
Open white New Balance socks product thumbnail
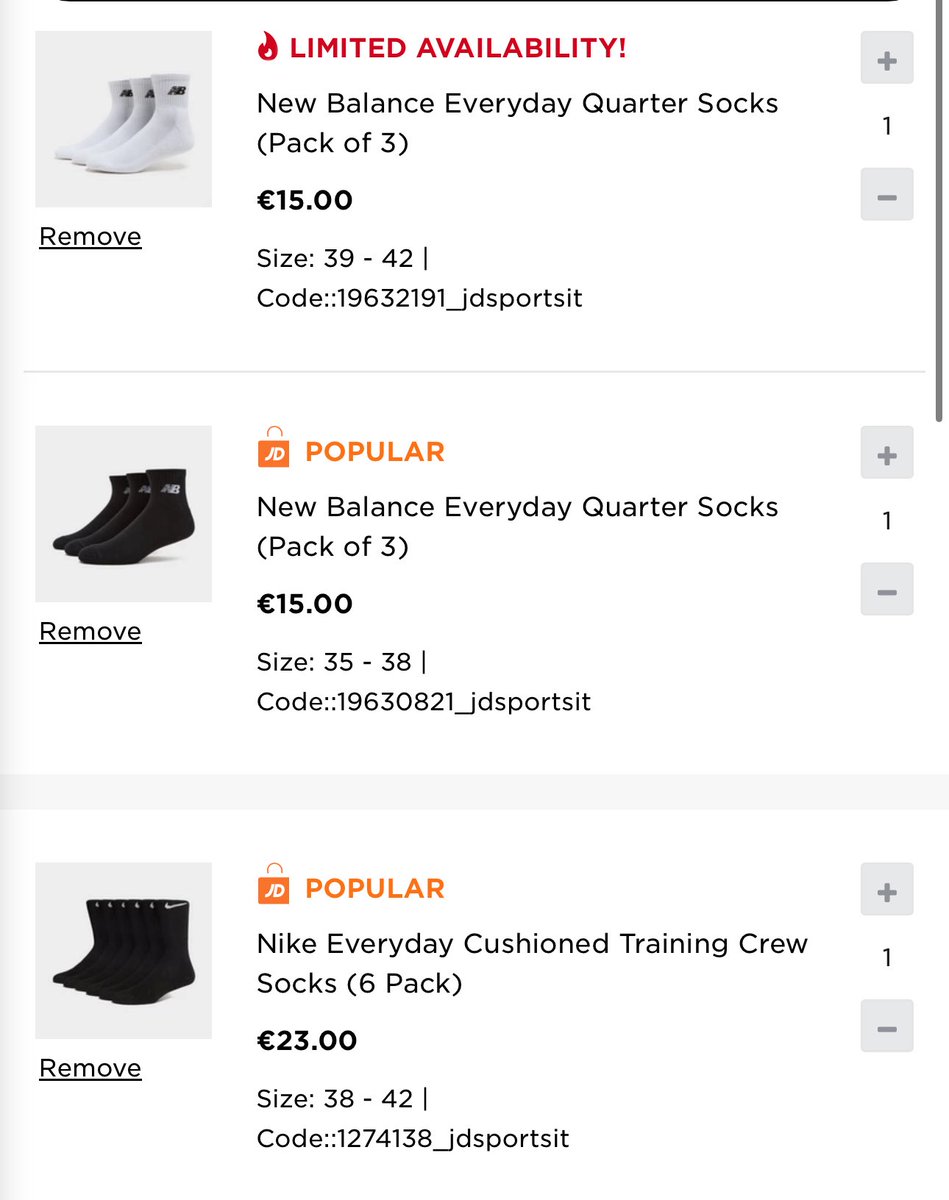pos(123,119)
